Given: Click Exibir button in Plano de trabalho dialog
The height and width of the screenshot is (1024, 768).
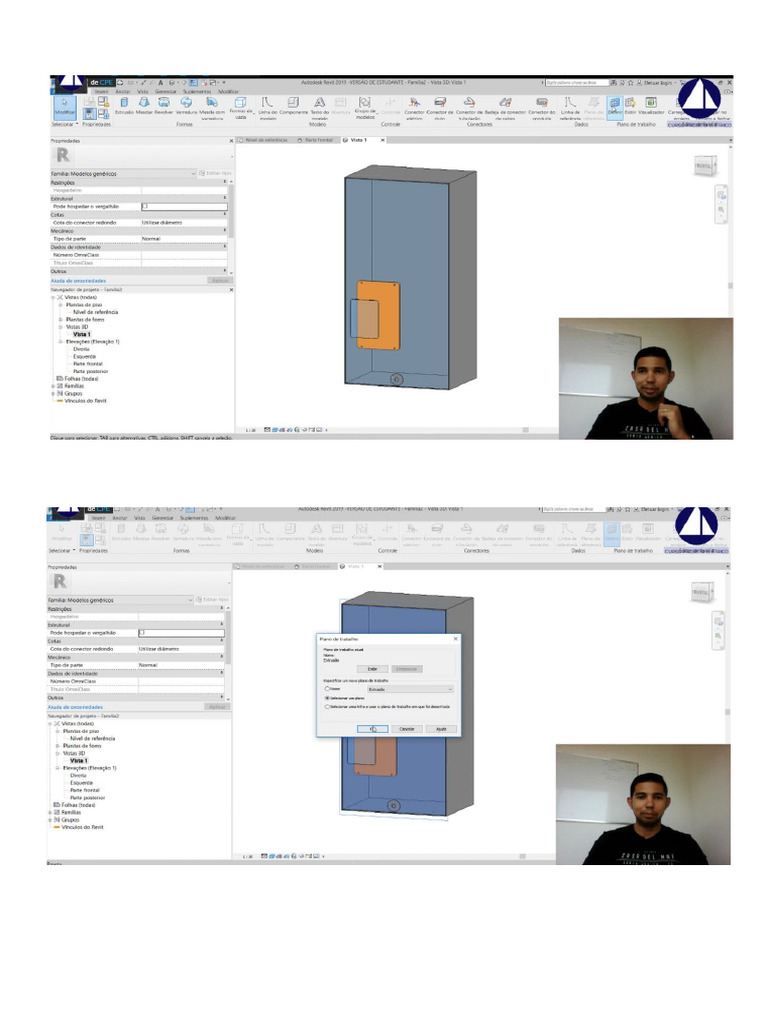Looking at the screenshot, I should tap(372, 669).
